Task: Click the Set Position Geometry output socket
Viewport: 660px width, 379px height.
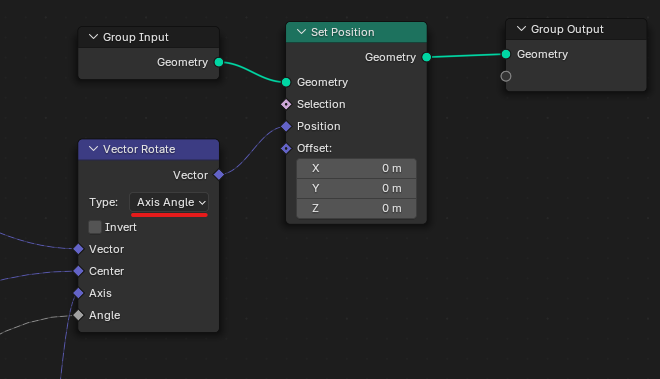Action: coord(427,57)
